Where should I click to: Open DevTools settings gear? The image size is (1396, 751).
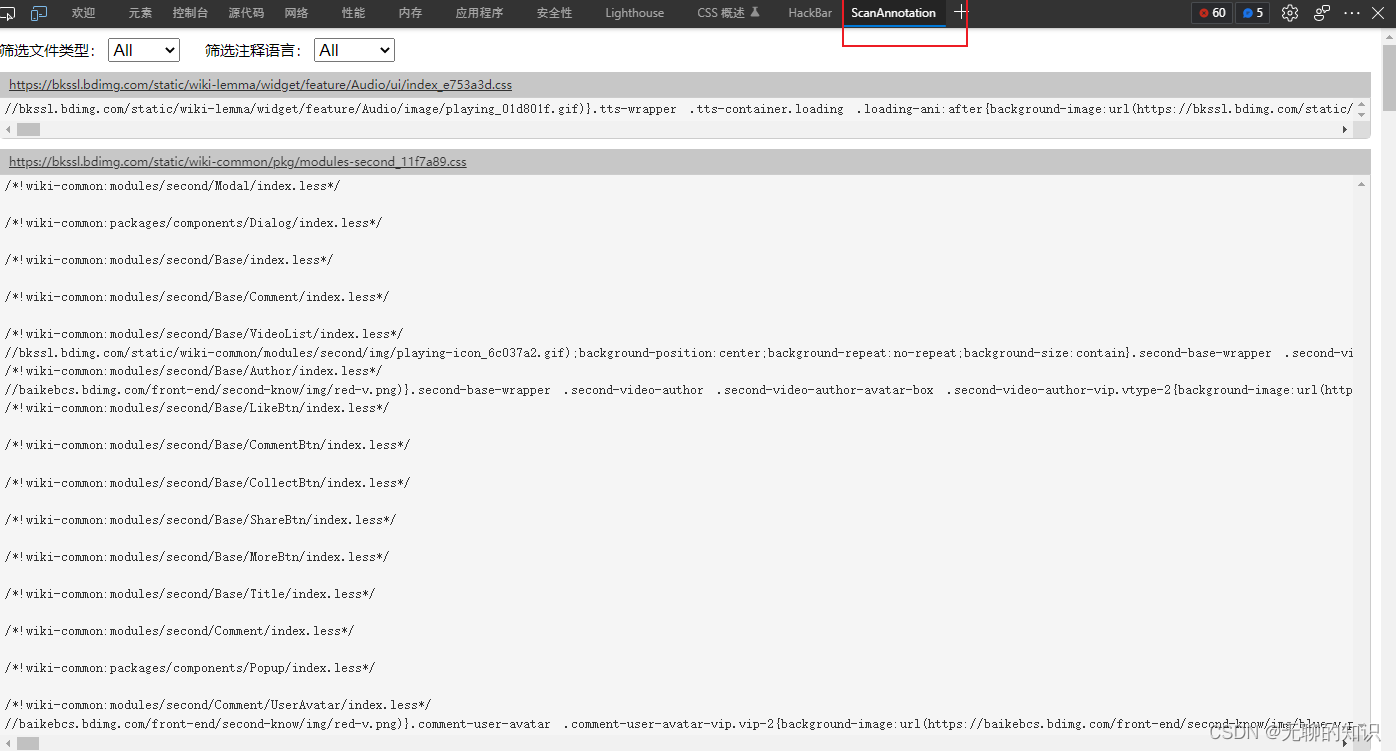pyautogui.click(x=1289, y=13)
